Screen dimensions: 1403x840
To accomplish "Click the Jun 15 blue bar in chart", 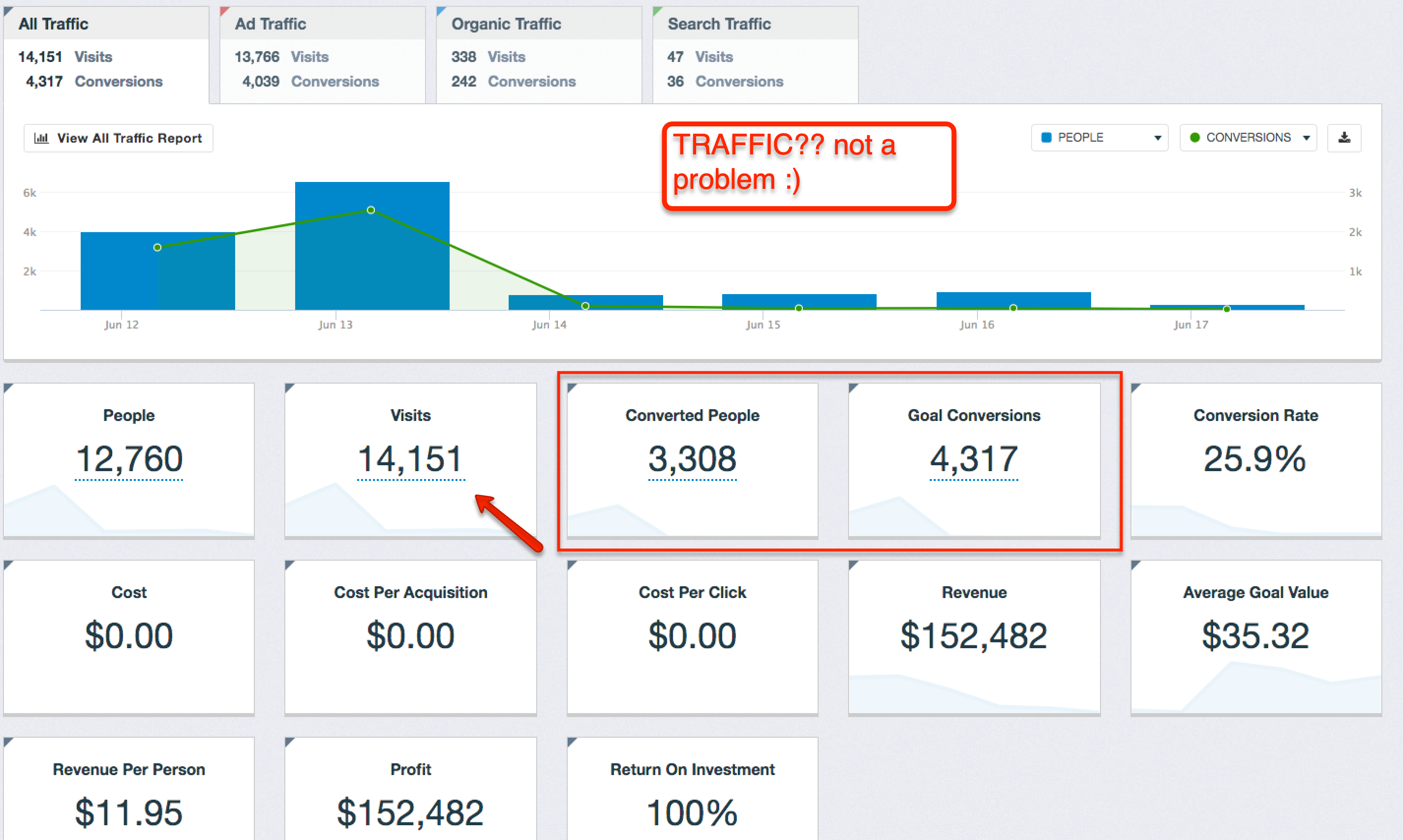I will click(799, 301).
